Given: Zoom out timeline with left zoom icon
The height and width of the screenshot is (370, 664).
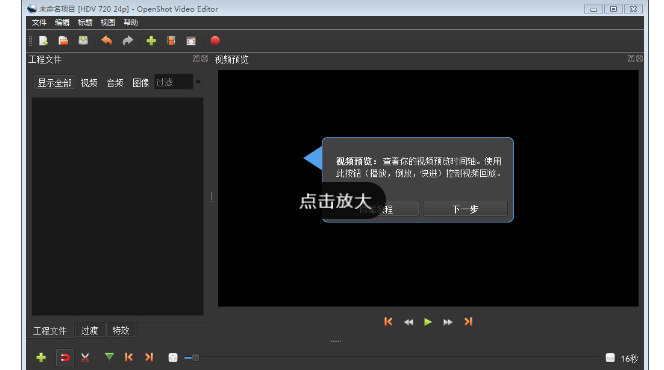Looking at the screenshot, I should pyautogui.click(x=173, y=358).
